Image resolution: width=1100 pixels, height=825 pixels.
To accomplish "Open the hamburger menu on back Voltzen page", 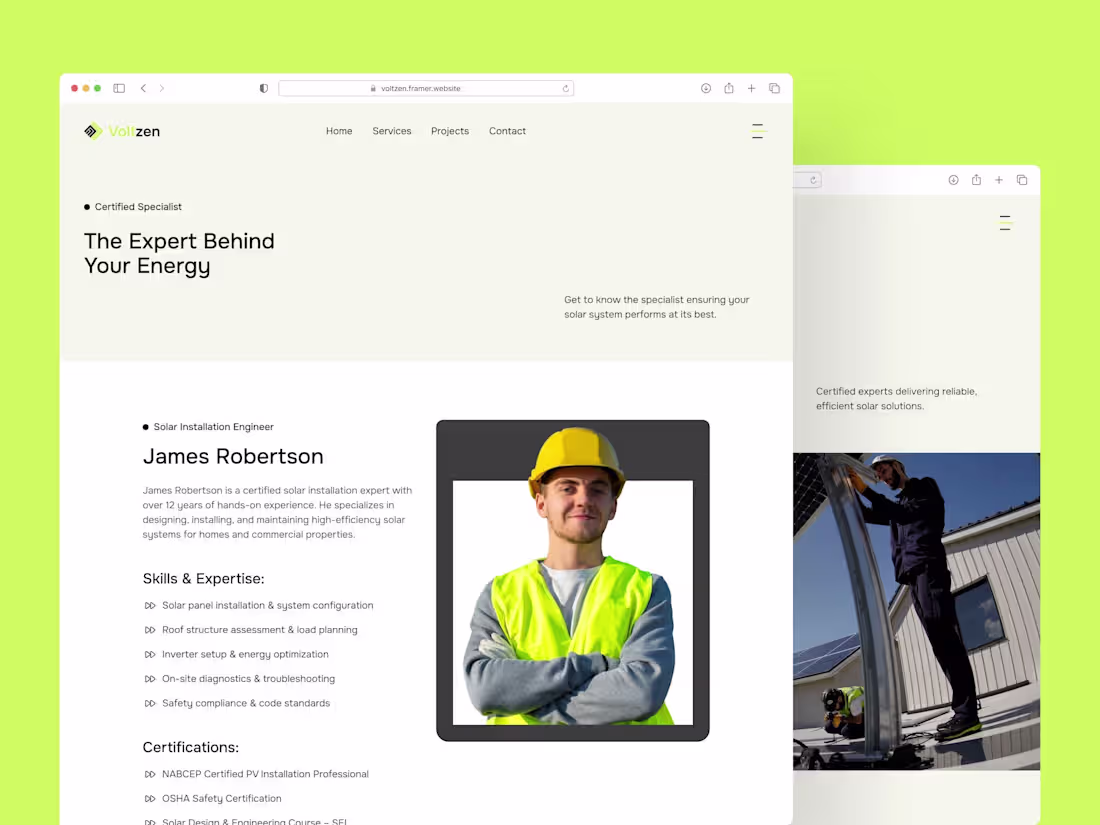I will pyautogui.click(x=1005, y=223).
